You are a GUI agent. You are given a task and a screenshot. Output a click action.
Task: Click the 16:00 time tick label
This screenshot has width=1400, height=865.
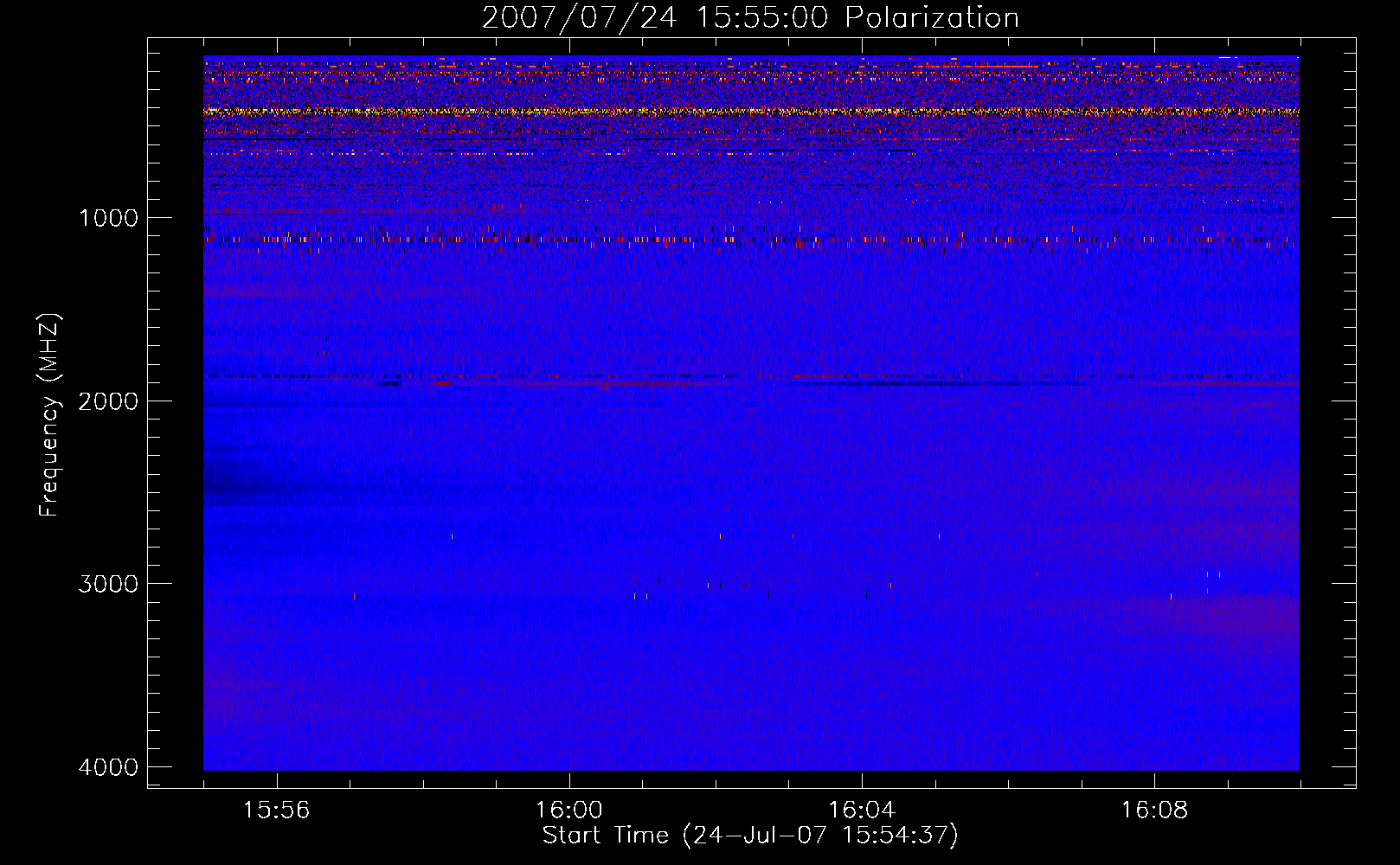(x=568, y=811)
